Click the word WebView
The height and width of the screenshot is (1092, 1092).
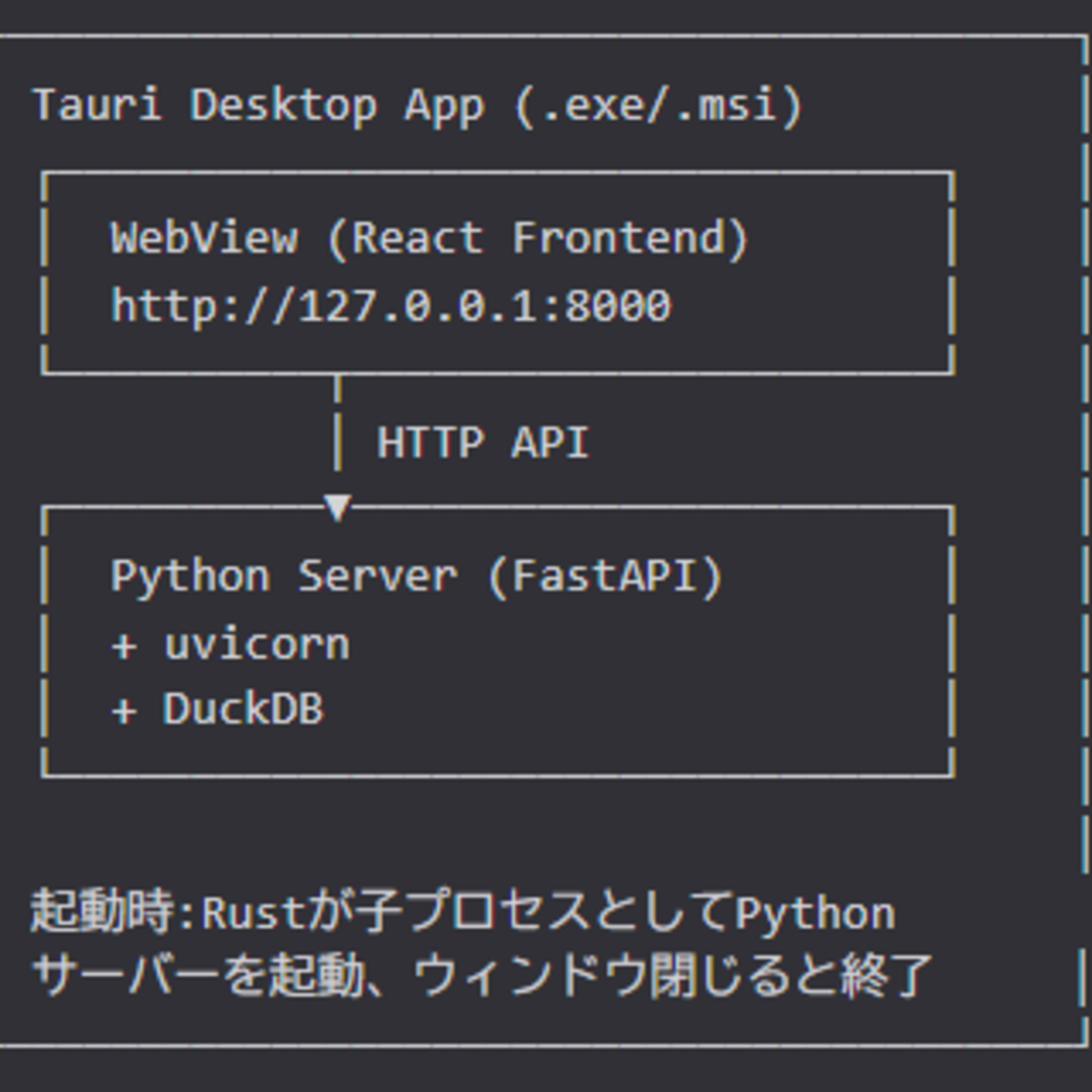[x=203, y=238]
